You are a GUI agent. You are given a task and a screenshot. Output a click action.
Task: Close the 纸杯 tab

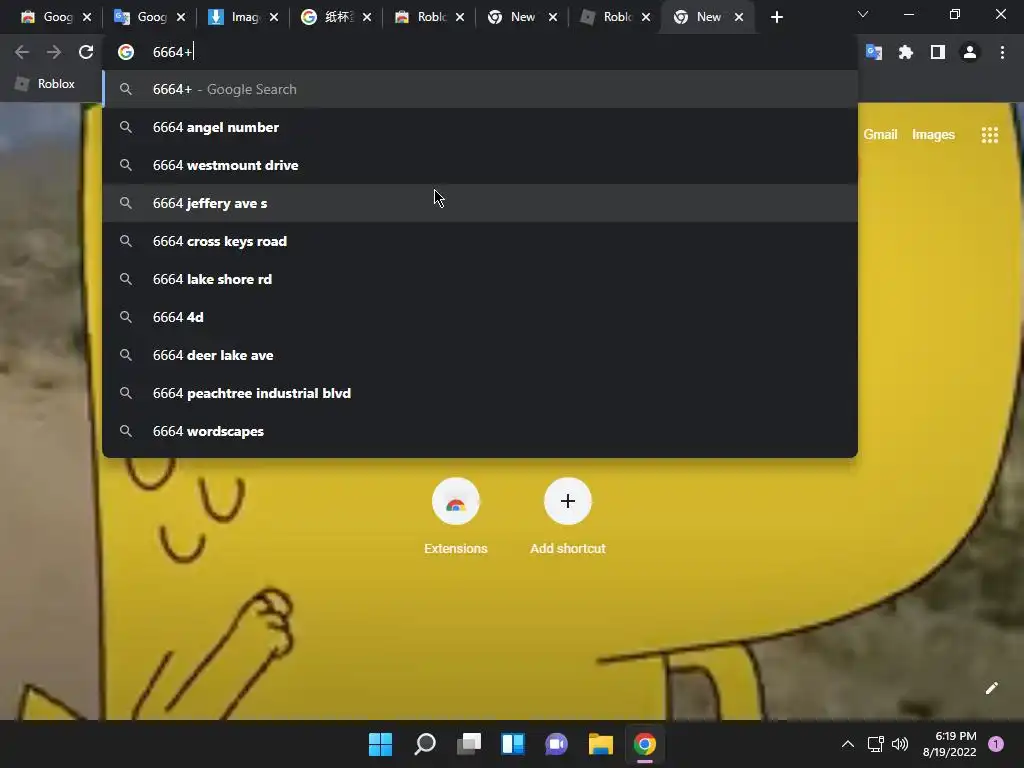click(x=367, y=17)
